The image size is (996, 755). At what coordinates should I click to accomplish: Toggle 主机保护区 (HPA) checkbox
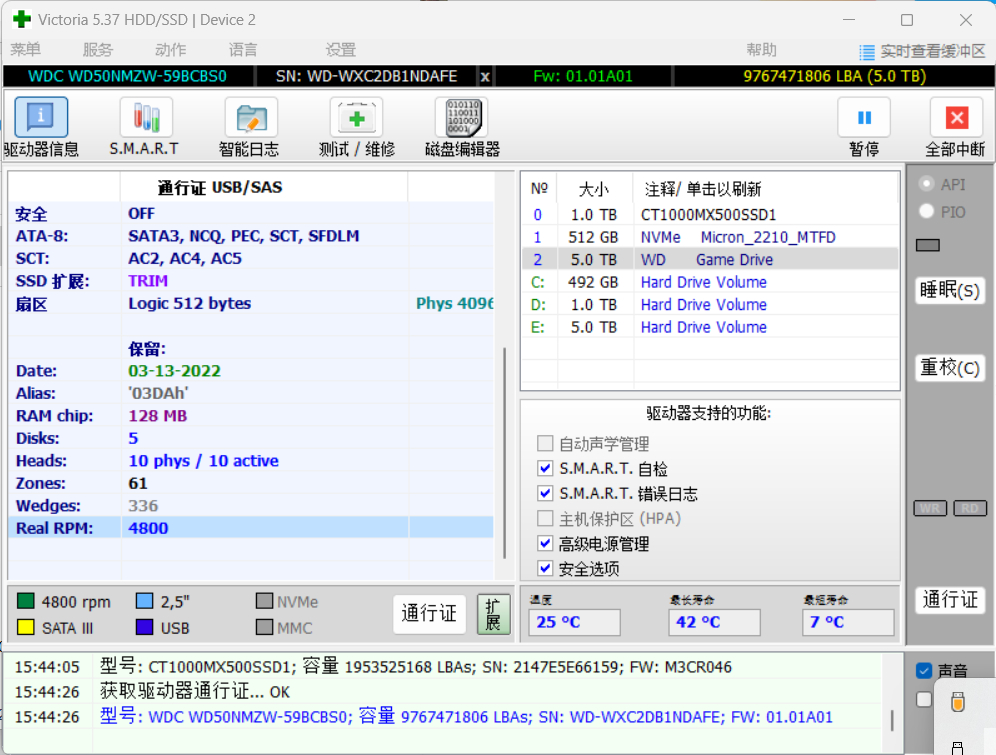point(545,518)
